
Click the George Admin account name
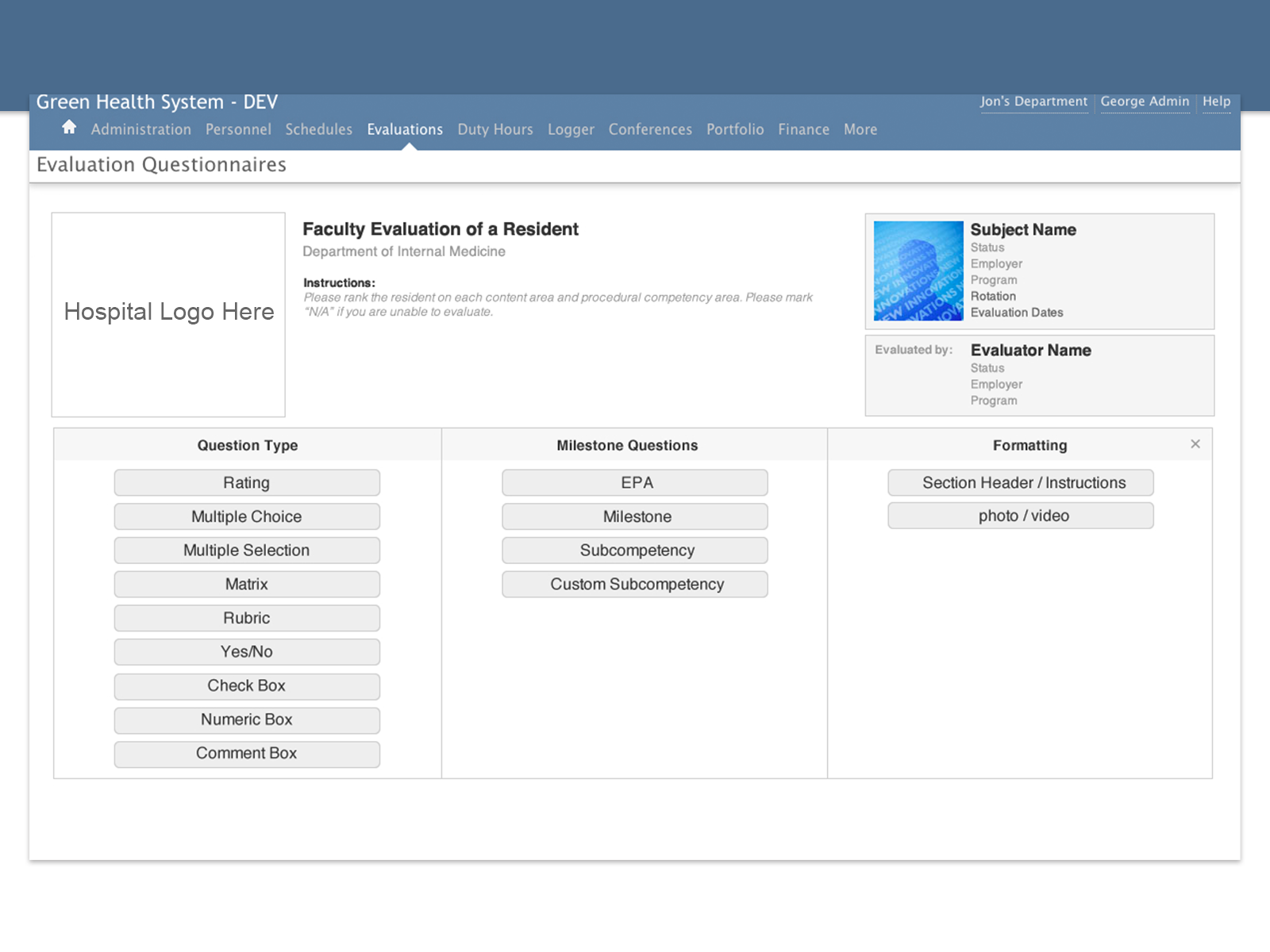pos(1145,102)
